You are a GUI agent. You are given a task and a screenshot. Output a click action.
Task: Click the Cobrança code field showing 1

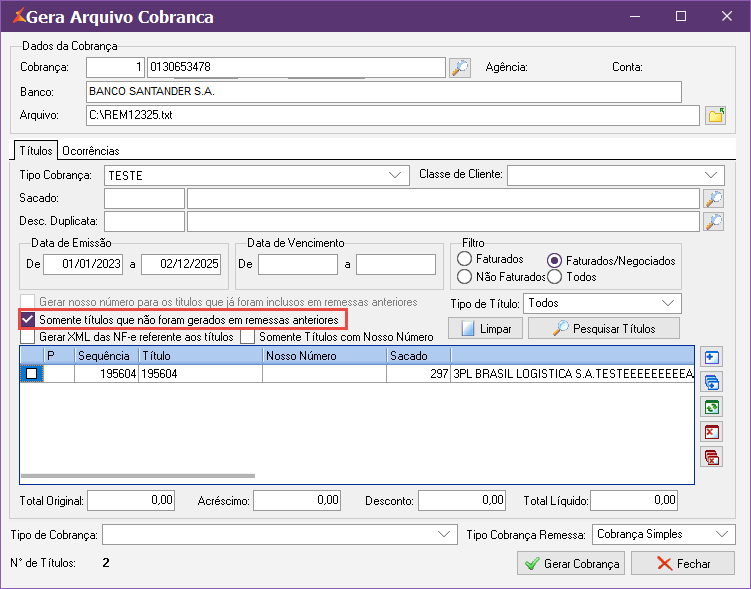click(115, 68)
